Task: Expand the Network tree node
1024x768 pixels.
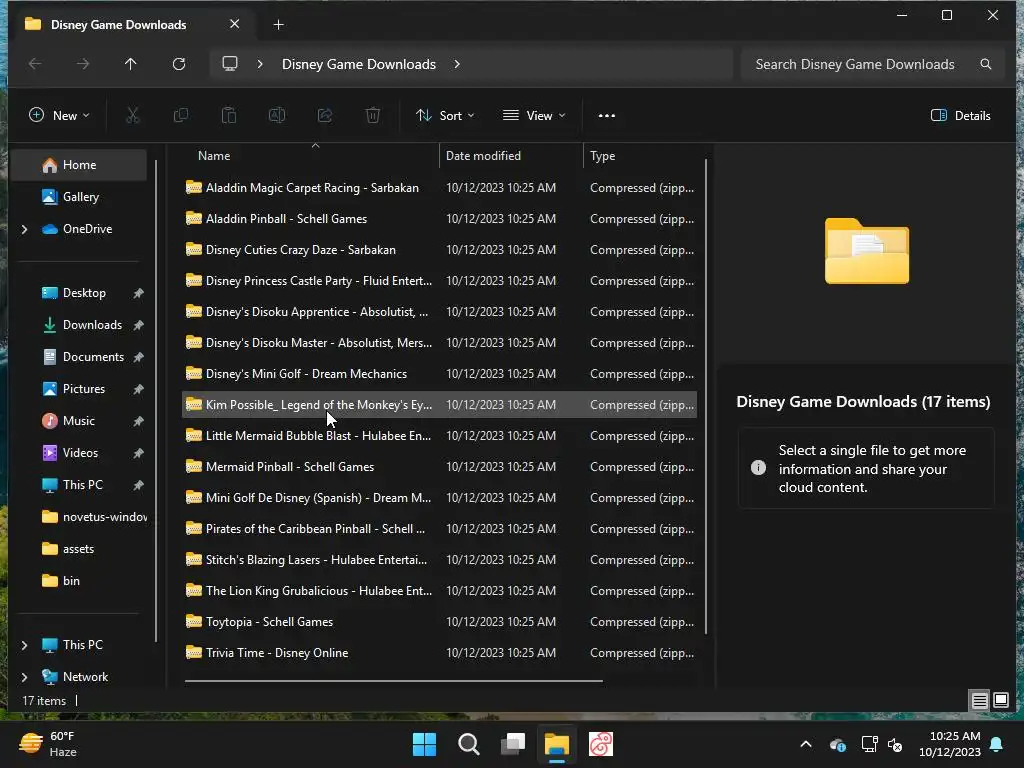Action: tap(25, 677)
